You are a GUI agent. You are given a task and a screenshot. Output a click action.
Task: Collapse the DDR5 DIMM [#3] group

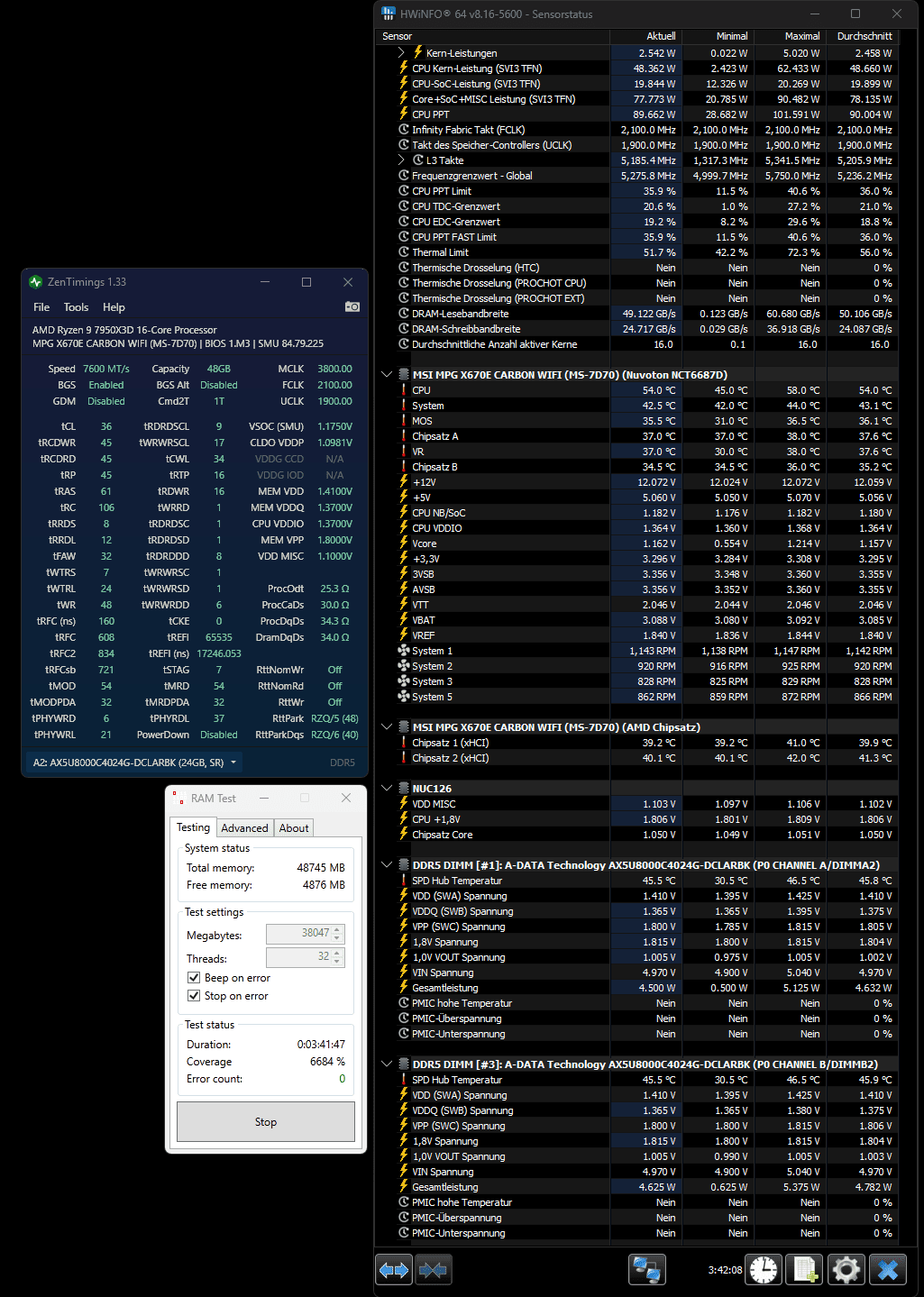click(387, 1064)
